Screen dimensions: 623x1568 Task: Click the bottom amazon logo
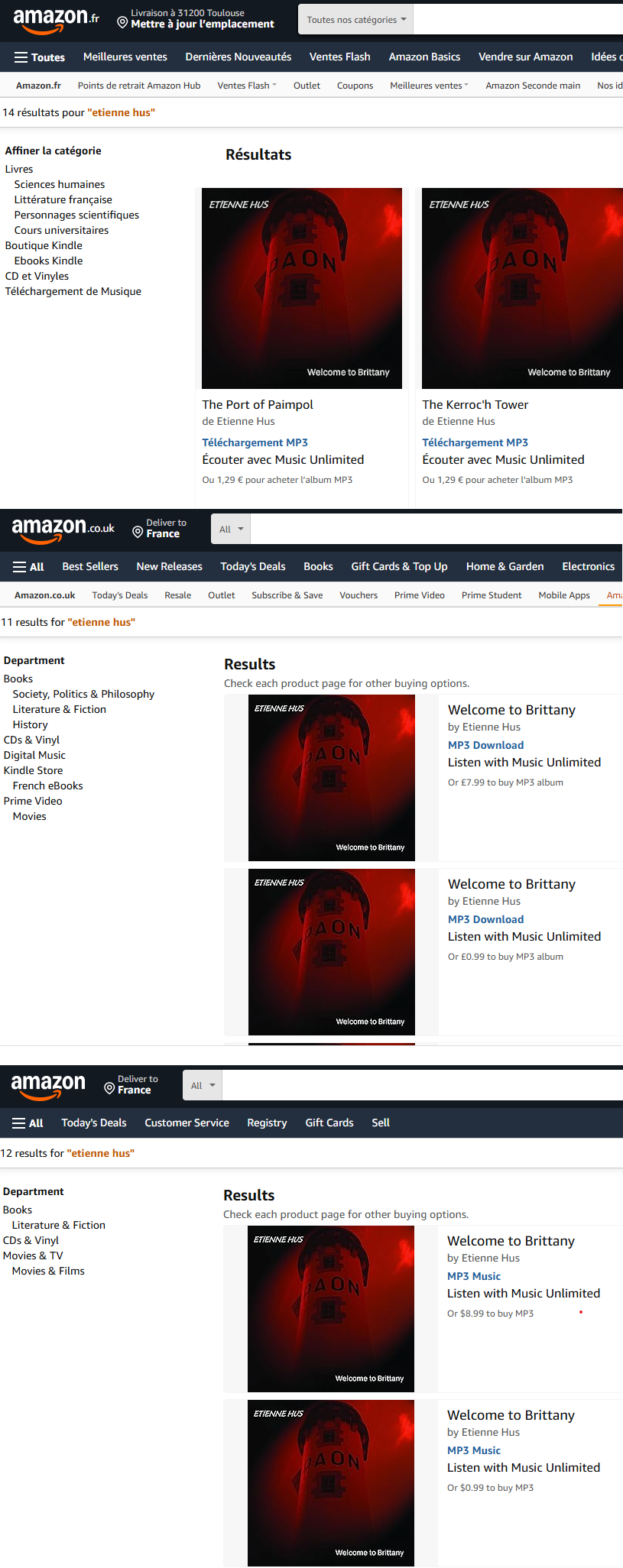[48, 1086]
